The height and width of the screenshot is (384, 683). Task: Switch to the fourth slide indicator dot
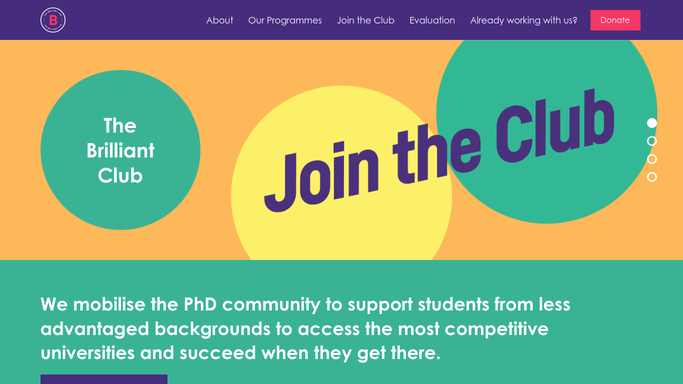(652, 177)
